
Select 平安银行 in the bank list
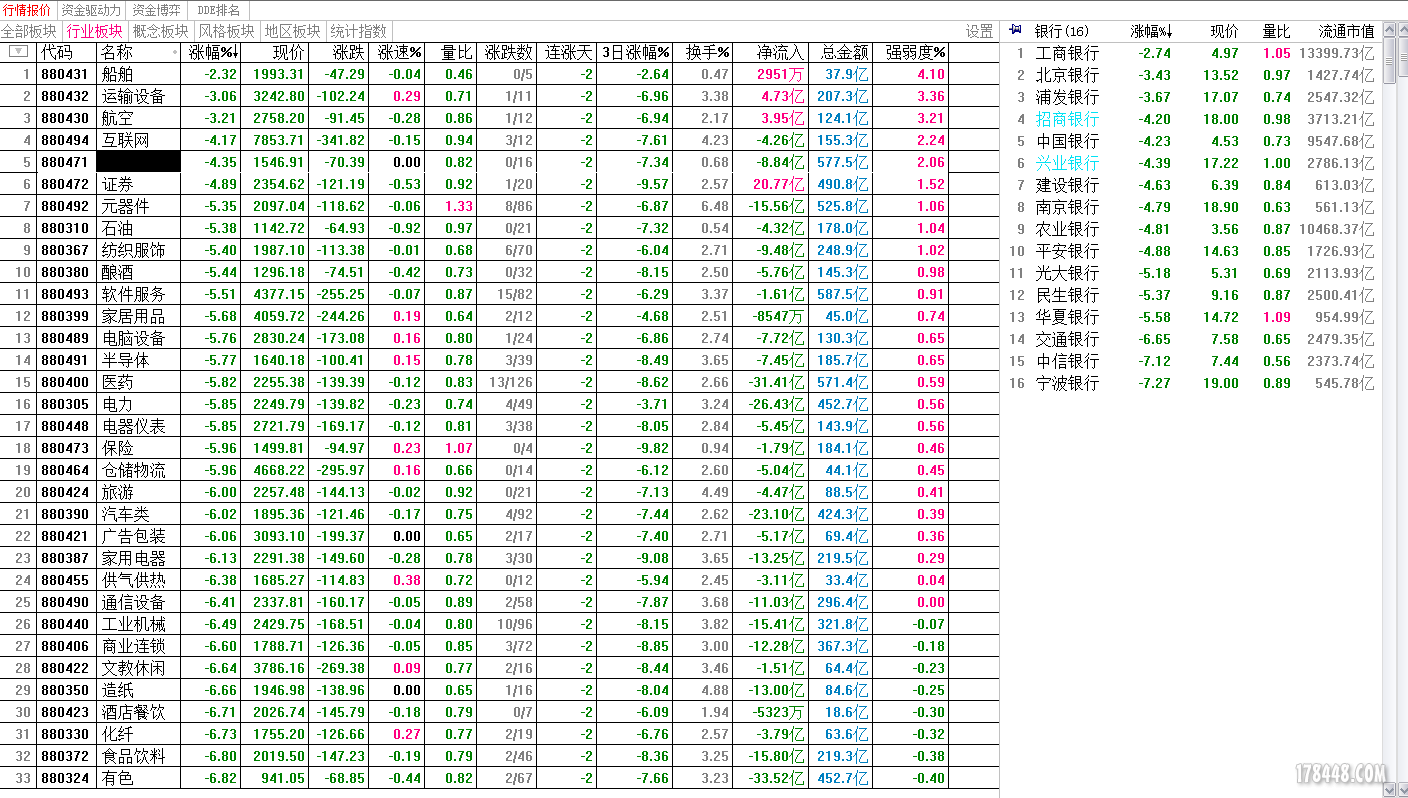pos(1191,251)
